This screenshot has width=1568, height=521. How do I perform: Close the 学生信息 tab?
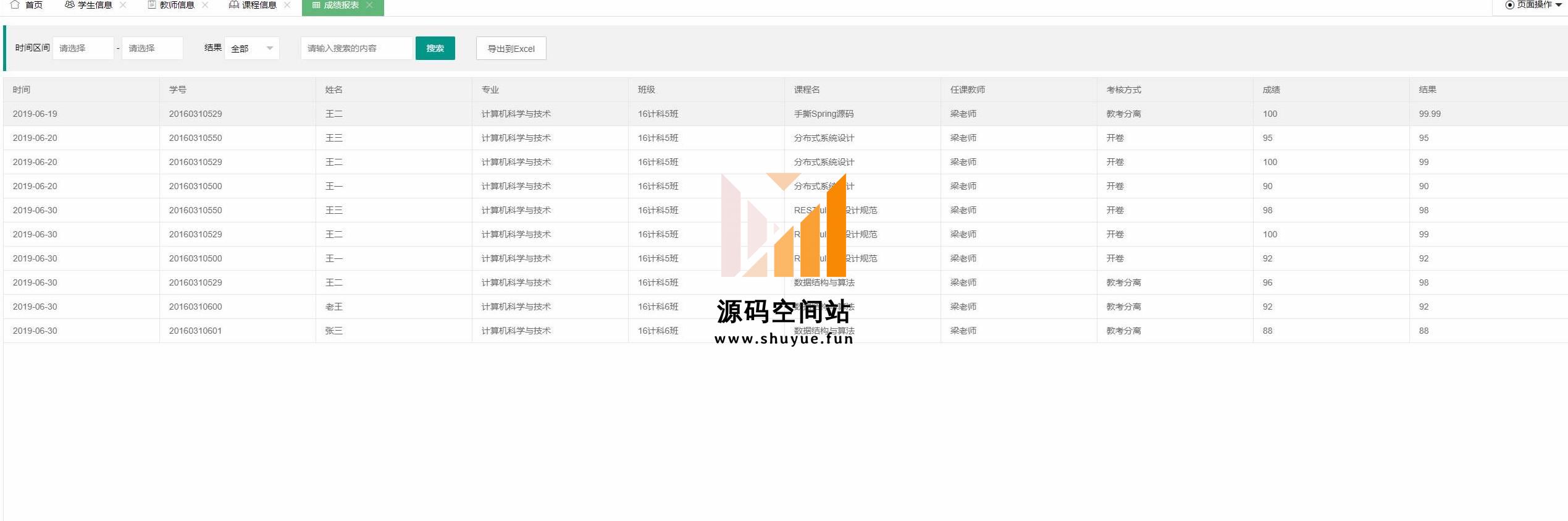(x=123, y=5)
